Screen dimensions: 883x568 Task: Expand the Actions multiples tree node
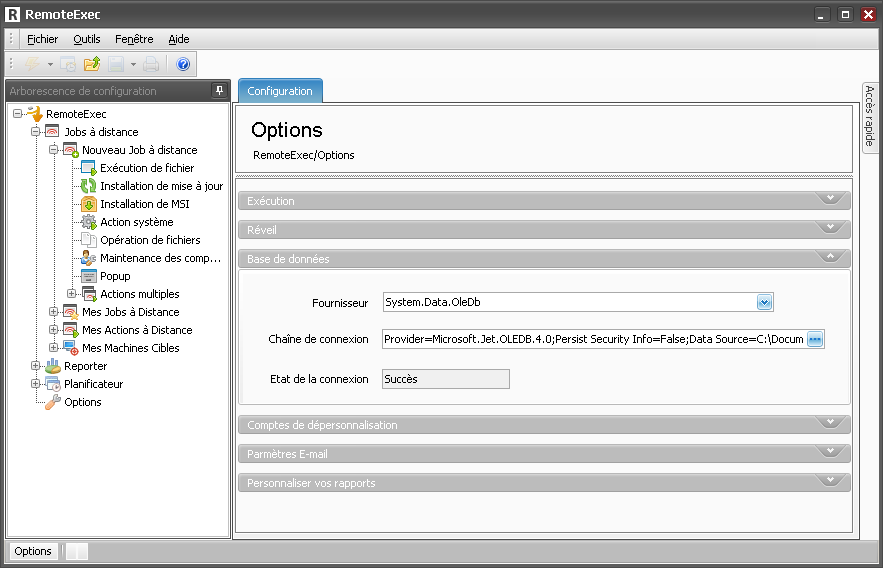pyautogui.click(x=72, y=294)
